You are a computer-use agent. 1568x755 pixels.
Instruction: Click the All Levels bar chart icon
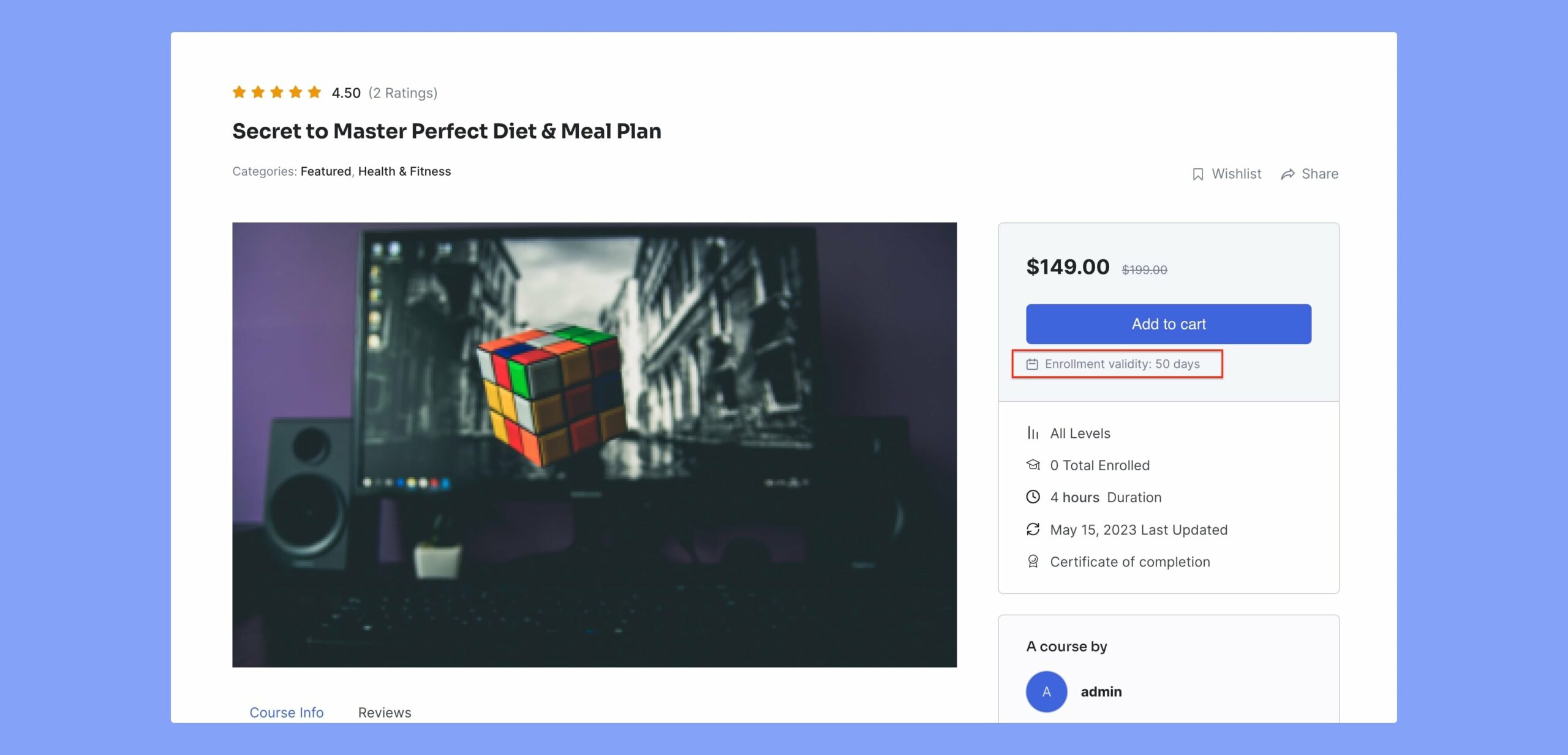tap(1033, 433)
